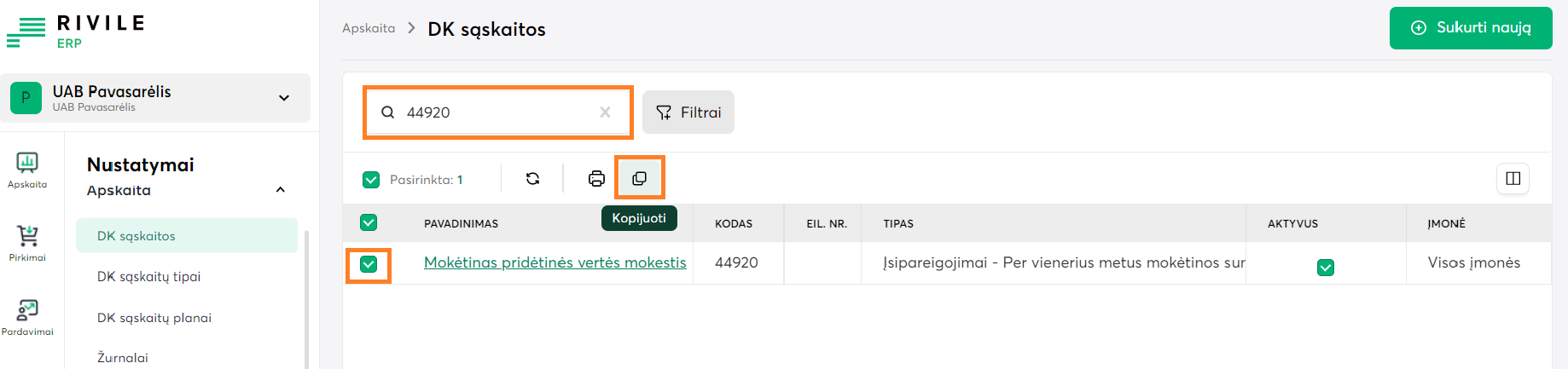Click the search input containing 44920
This screenshot has height=369, width=1568.
tap(495, 112)
